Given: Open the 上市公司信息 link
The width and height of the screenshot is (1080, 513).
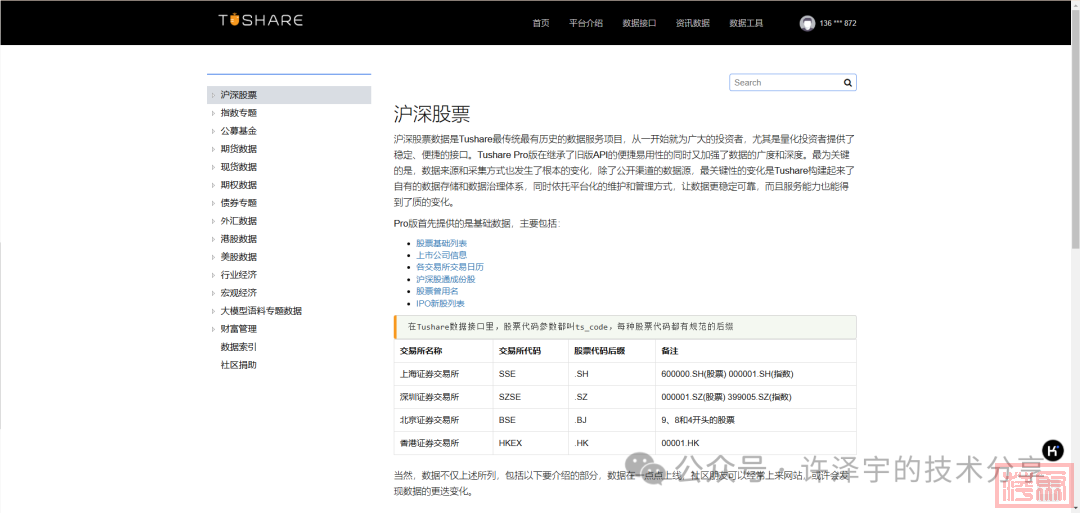Looking at the screenshot, I should click(x=442, y=255).
